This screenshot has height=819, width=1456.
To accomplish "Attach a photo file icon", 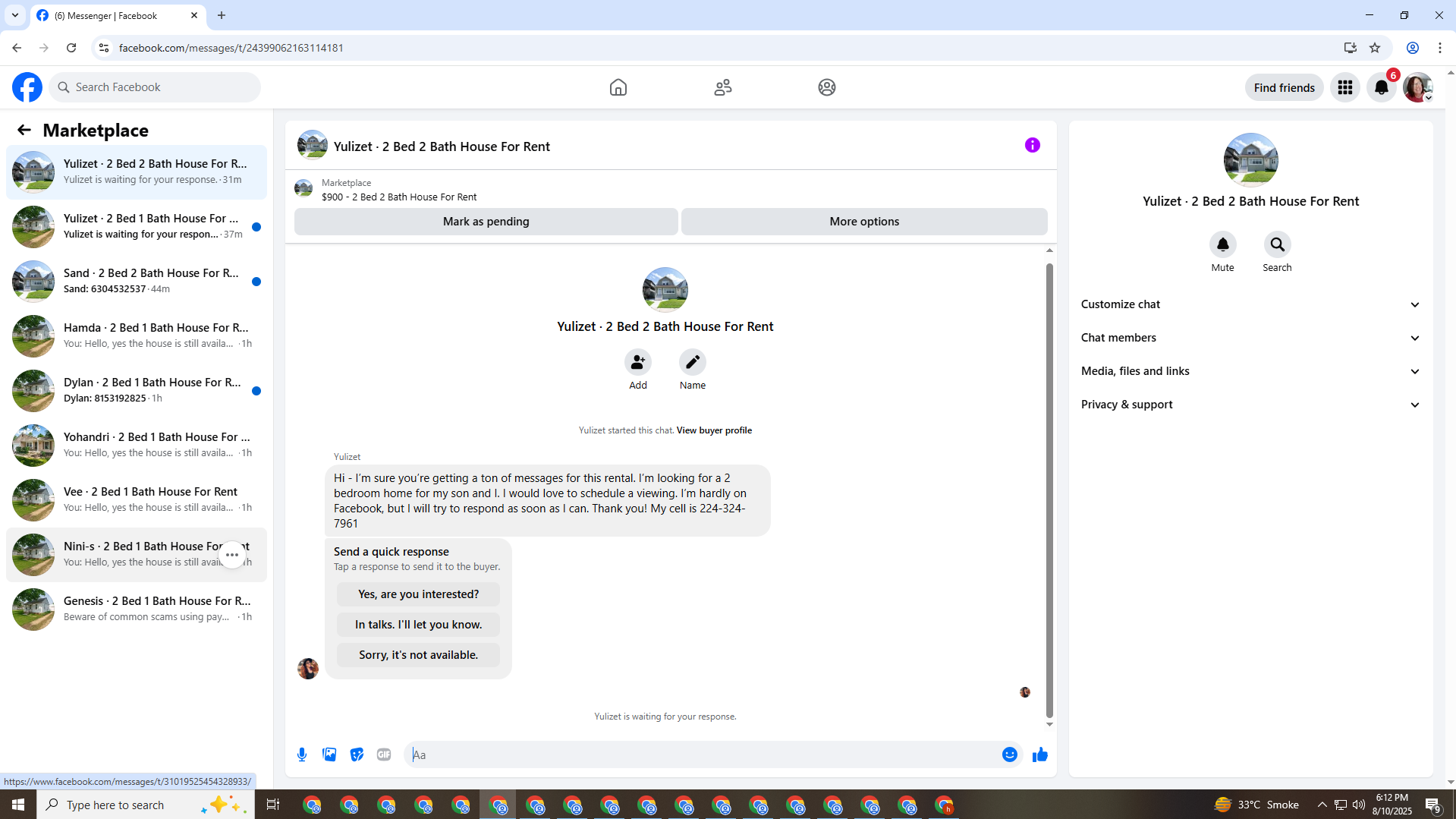I will (329, 754).
